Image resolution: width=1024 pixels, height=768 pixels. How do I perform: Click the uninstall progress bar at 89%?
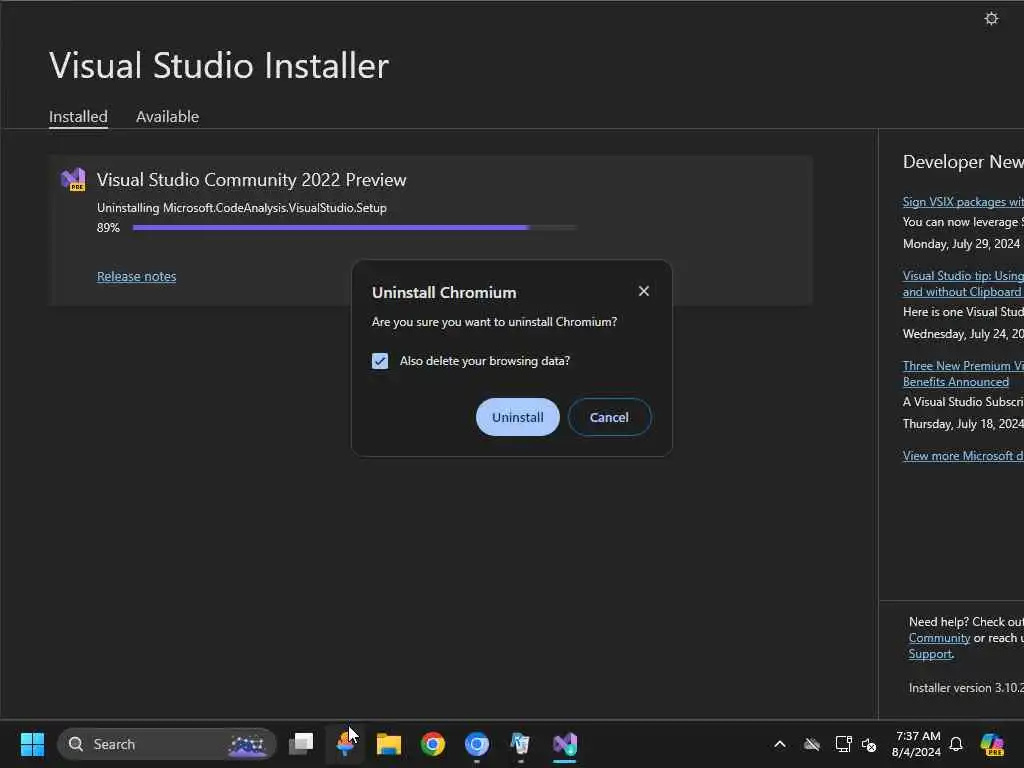(355, 228)
